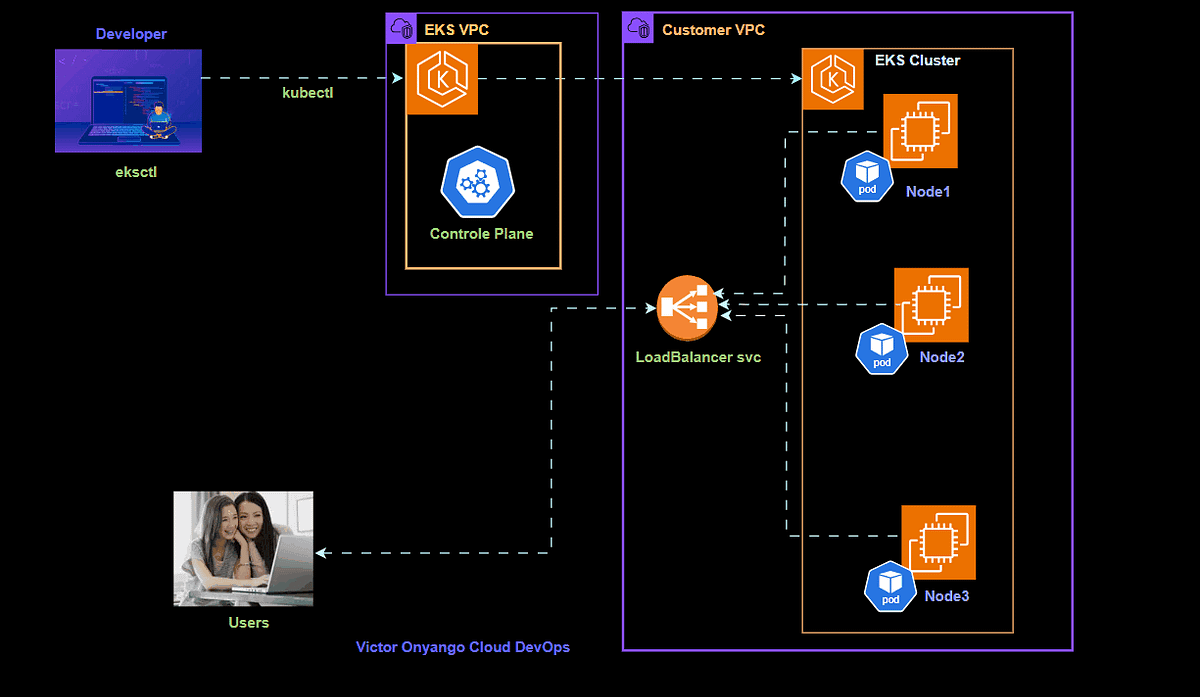The width and height of the screenshot is (1200, 697).
Task: Click the developer laptop illustration
Action: (128, 101)
